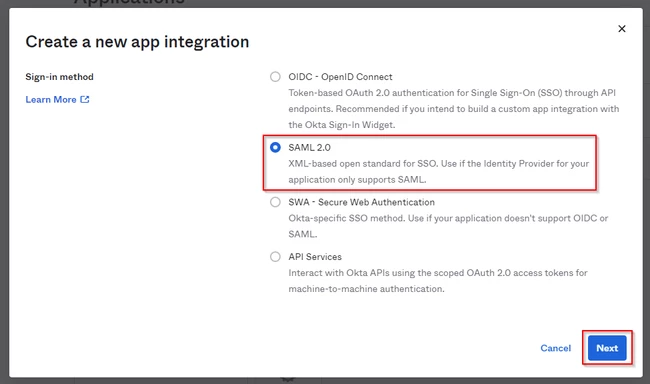The height and width of the screenshot is (384, 650).
Task: Click the "OIDC - OpenID Connect" label text
Action: click(x=340, y=77)
